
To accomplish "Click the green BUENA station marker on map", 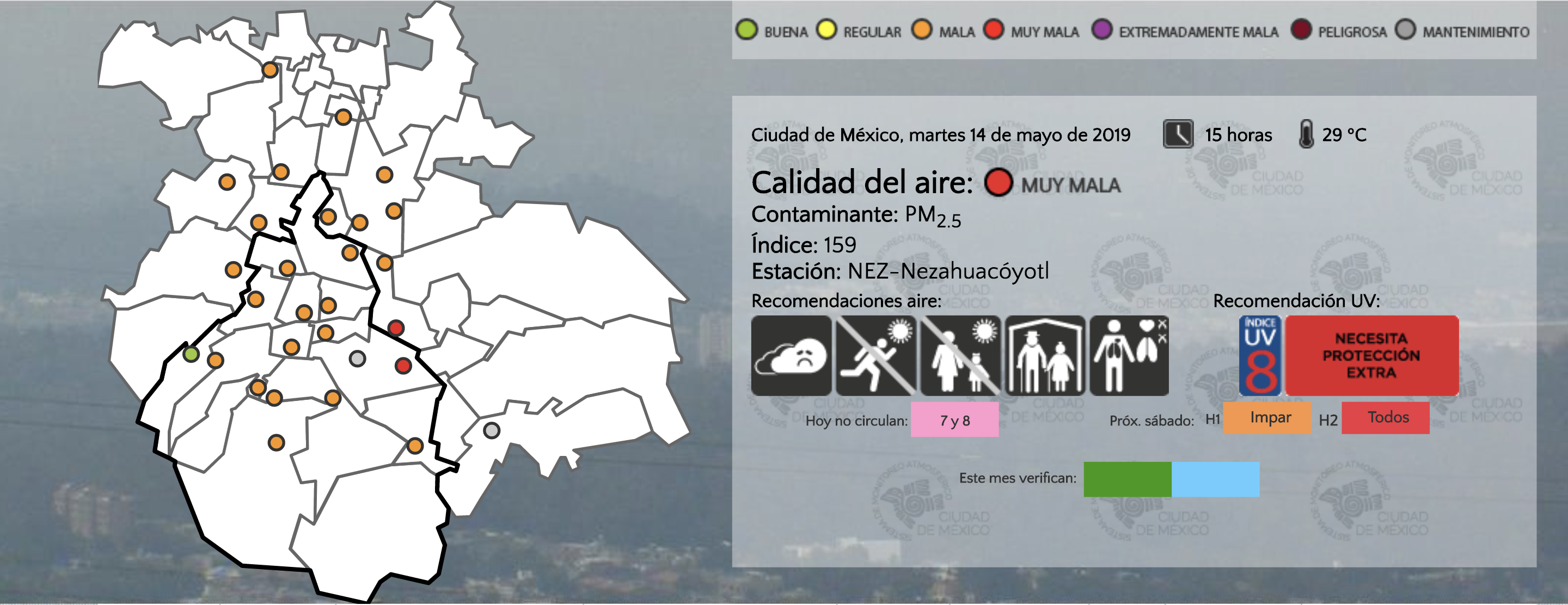I will 191,354.
